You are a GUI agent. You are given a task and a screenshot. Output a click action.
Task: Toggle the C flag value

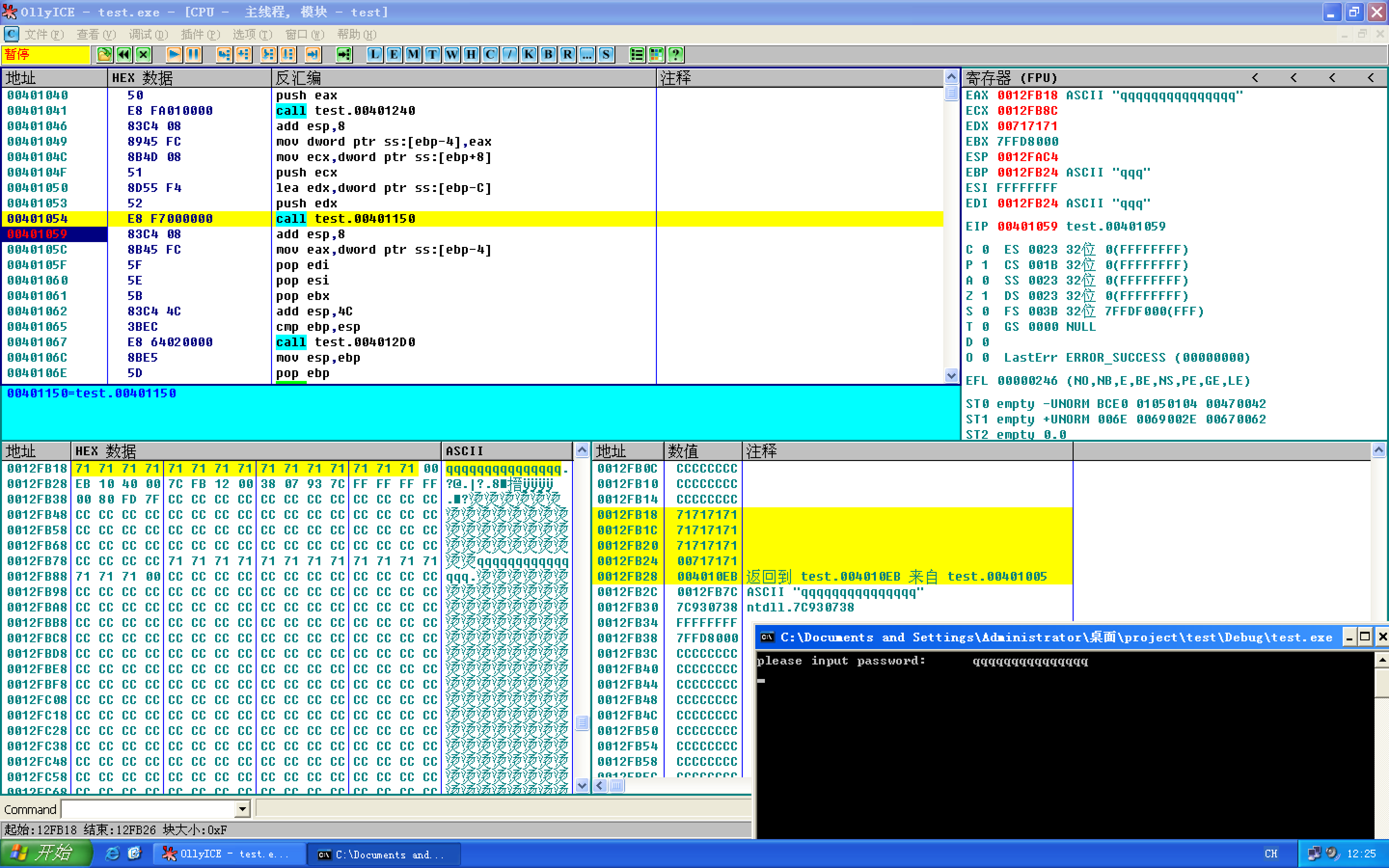coord(985,250)
